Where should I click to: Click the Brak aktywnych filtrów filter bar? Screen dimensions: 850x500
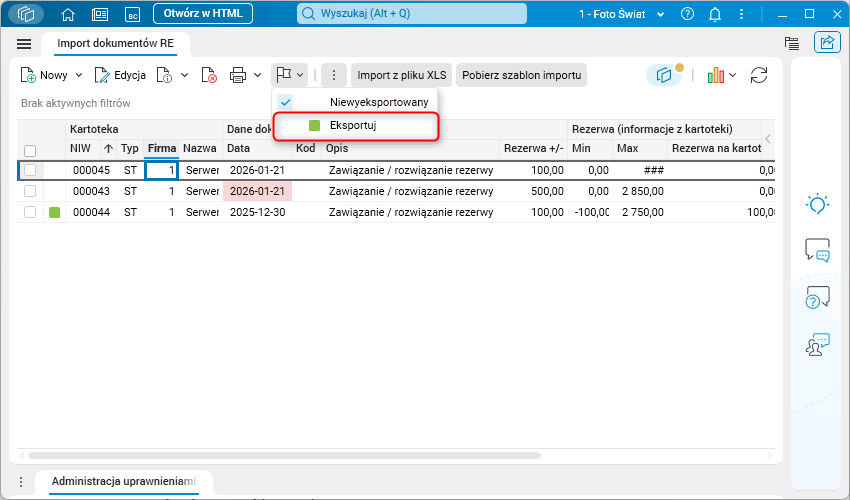[x=75, y=103]
